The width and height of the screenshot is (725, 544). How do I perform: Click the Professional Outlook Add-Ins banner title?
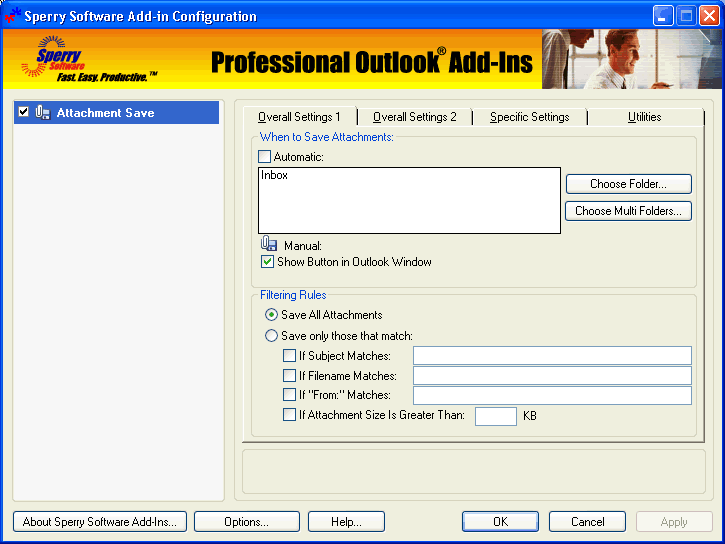pyautogui.click(x=372, y=61)
